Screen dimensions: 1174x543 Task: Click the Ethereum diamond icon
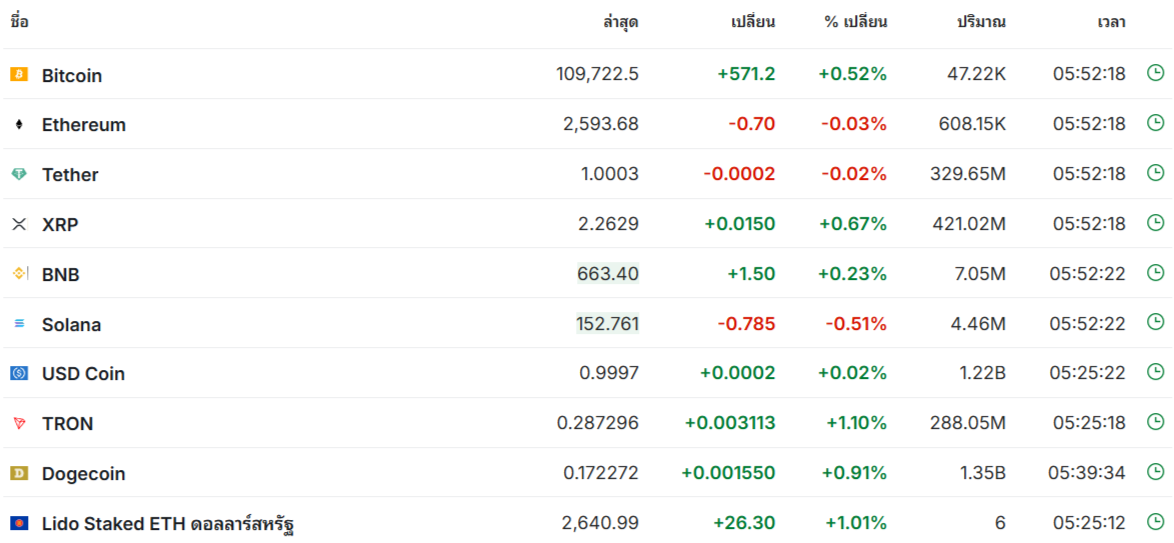[x=19, y=124]
